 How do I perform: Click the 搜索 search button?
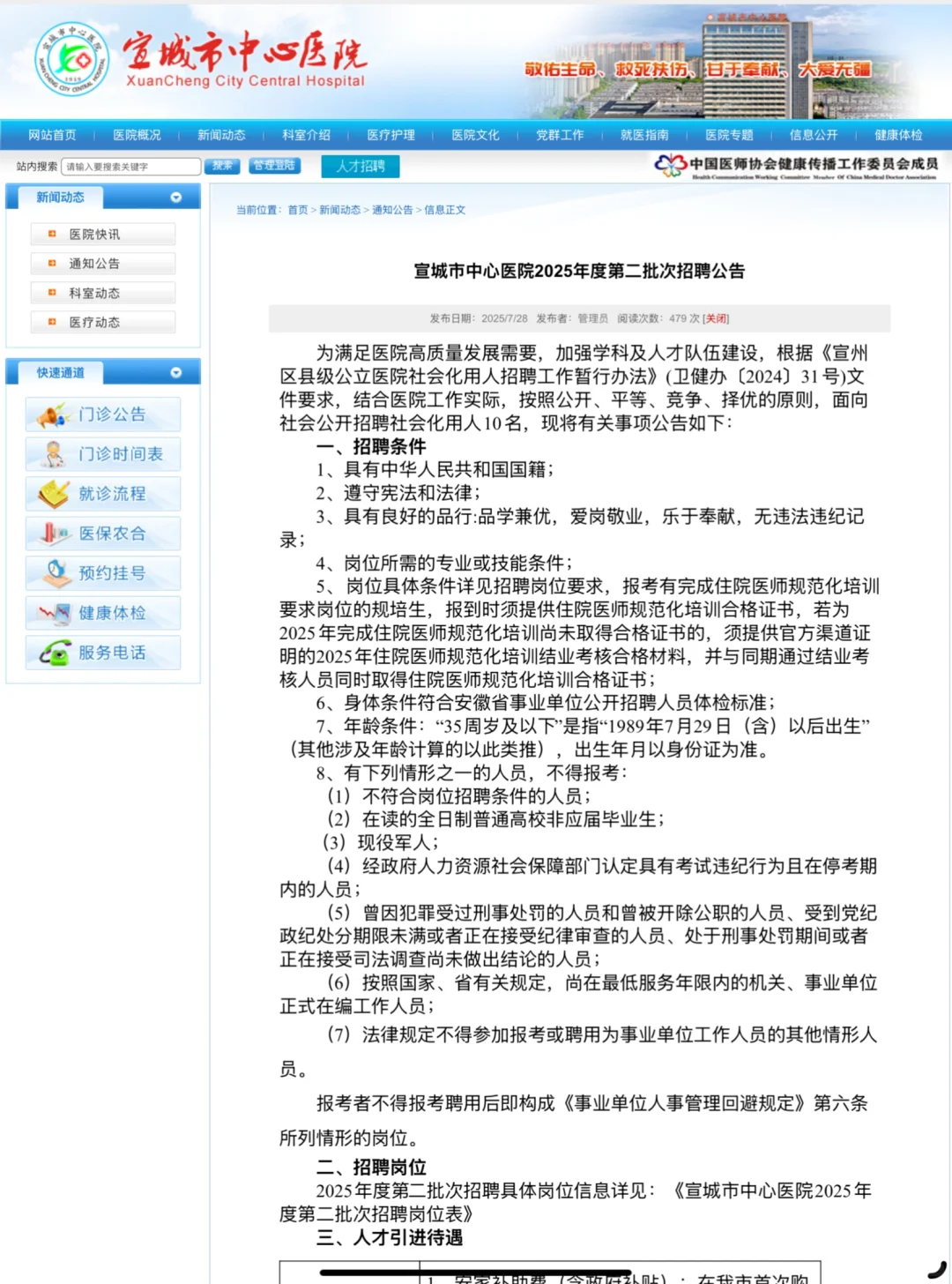pos(222,166)
